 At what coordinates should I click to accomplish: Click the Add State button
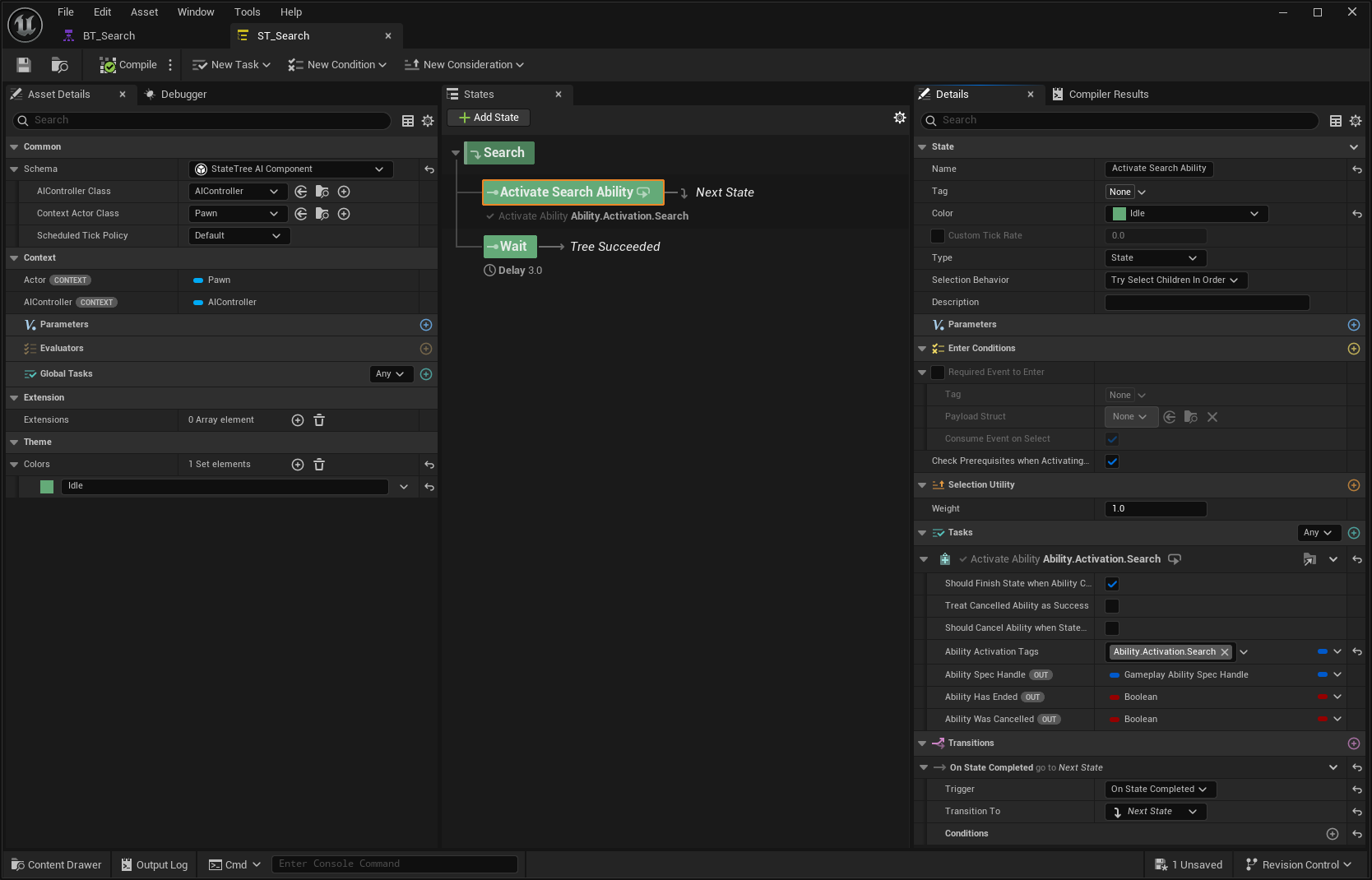pos(489,118)
